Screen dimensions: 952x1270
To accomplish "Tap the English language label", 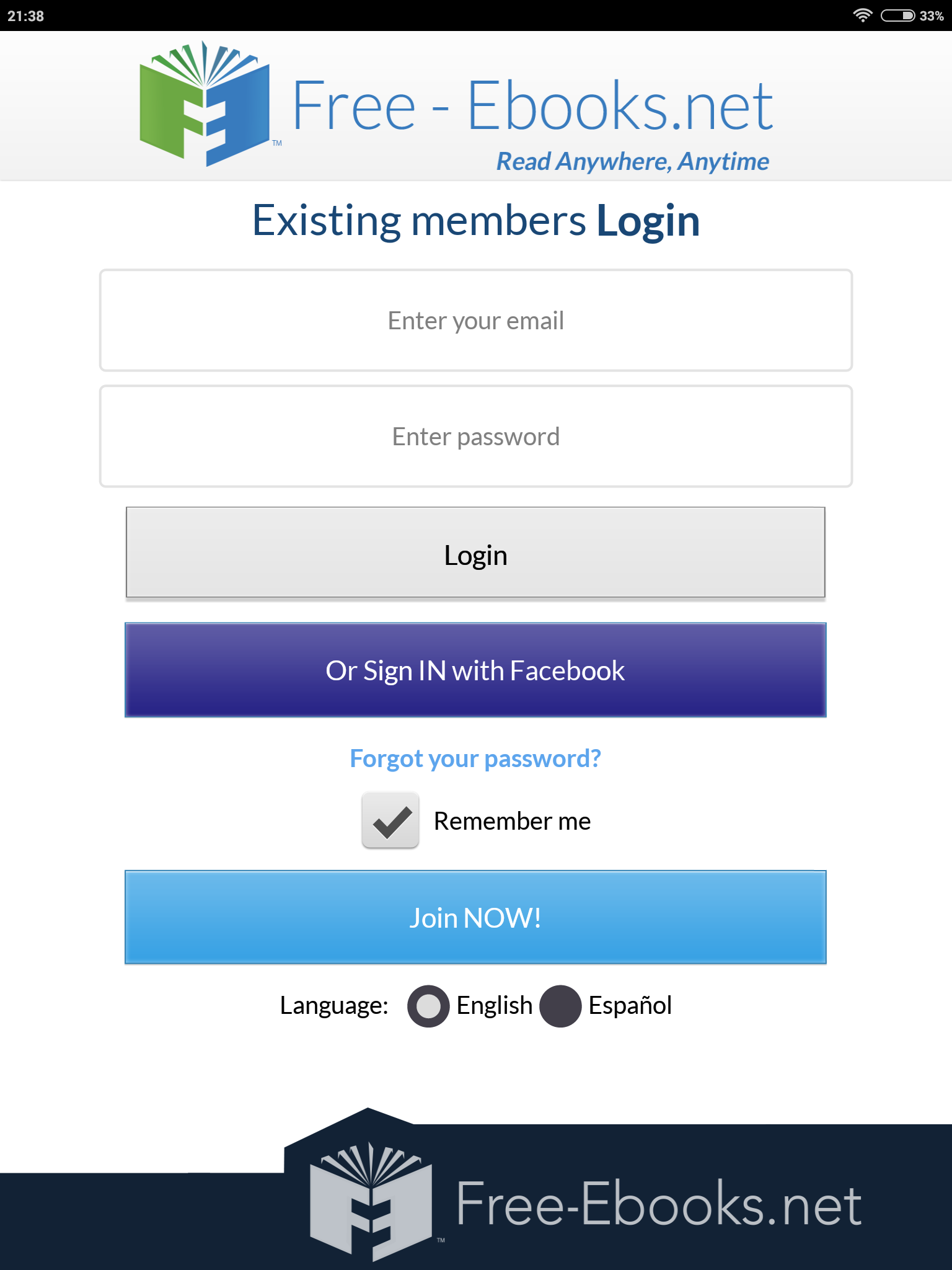I will (x=494, y=1006).
